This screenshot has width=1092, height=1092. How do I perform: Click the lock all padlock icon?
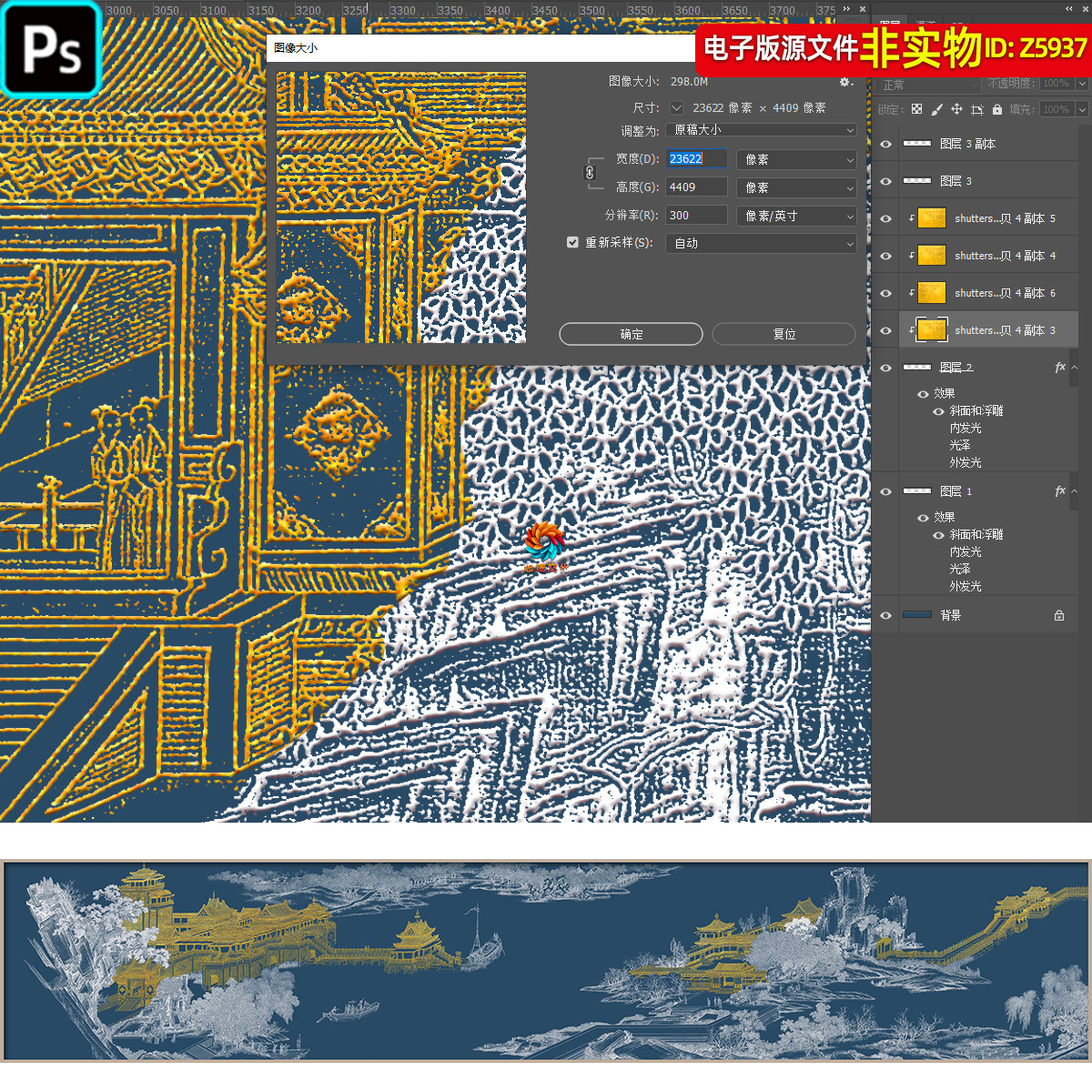click(x=997, y=109)
